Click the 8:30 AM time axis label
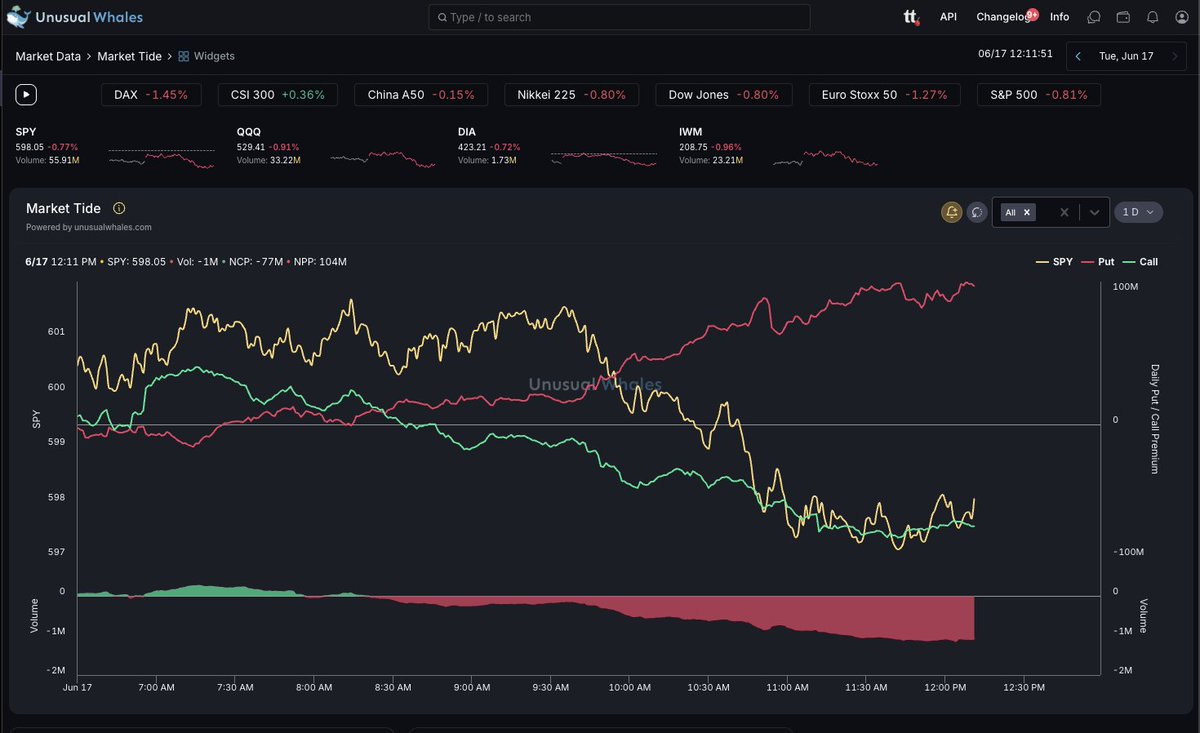The width and height of the screenshot is (1200, 733). point(393,688)
